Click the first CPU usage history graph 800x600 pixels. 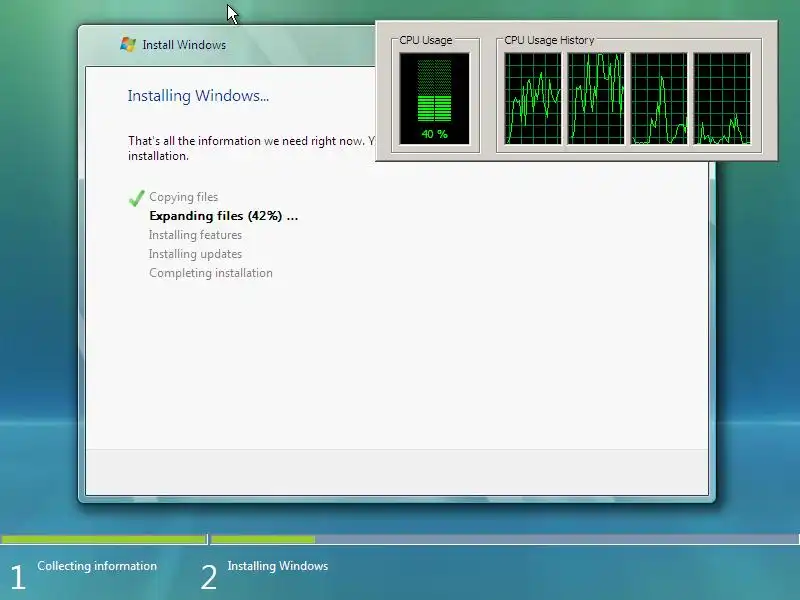pyautogui.click(x=533, y=98)
